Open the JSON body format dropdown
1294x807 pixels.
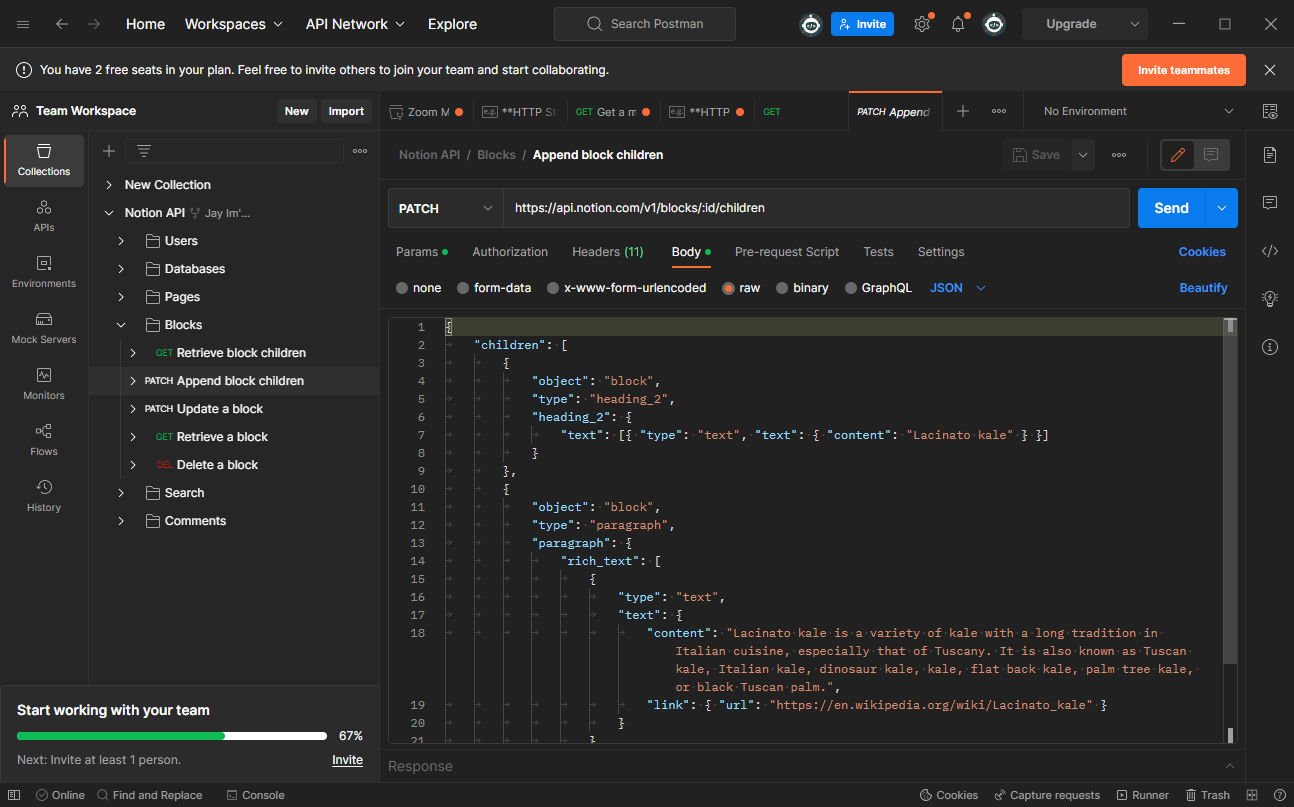click(958, 288)
